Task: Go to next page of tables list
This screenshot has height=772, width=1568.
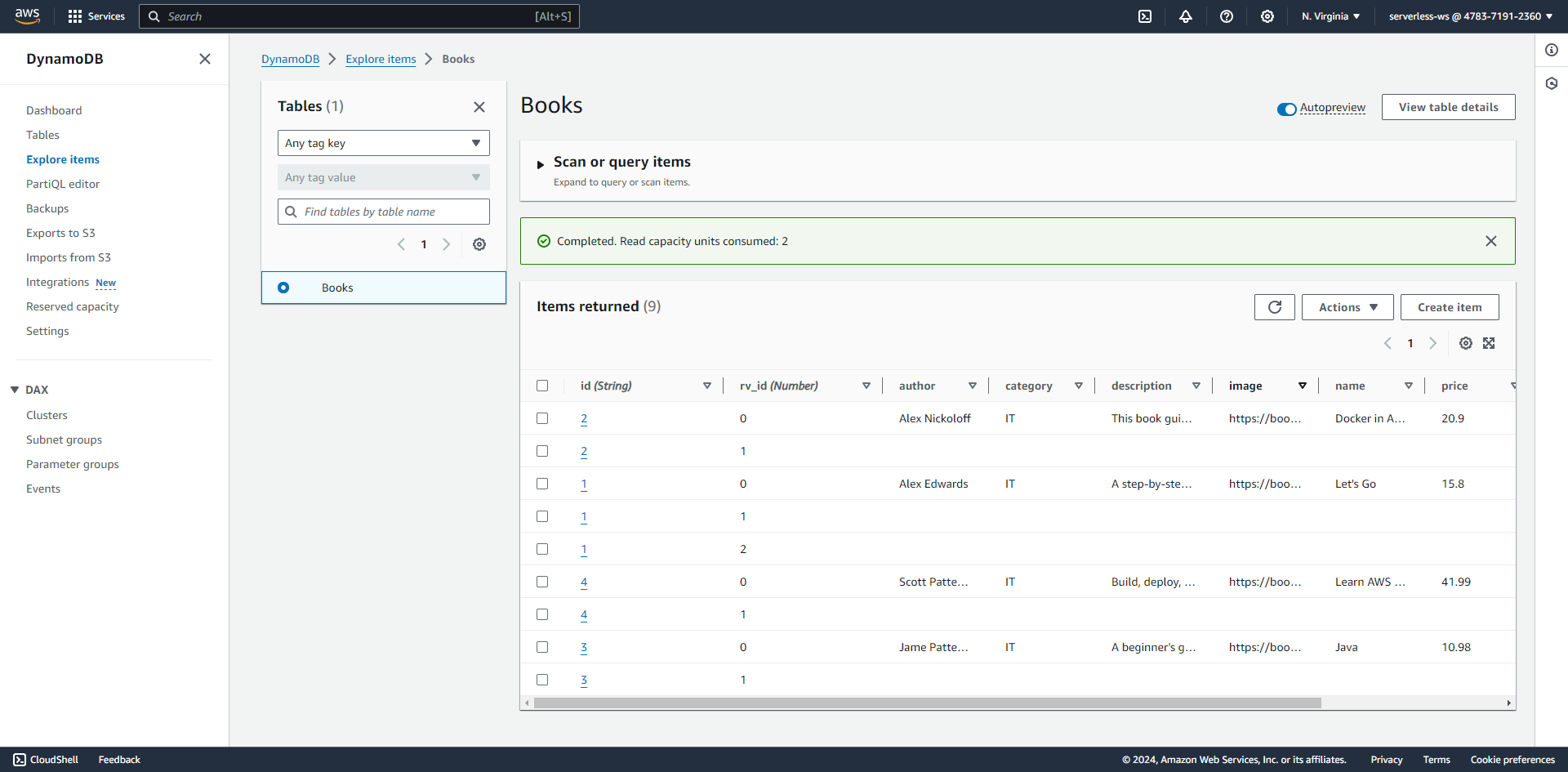Action: (x=446, y=244)
